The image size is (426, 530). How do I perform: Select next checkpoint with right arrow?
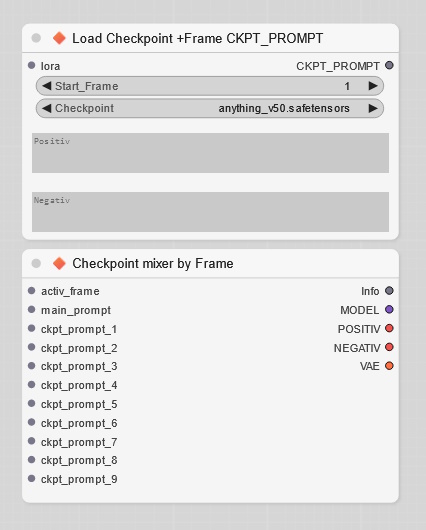click(373, 109)
